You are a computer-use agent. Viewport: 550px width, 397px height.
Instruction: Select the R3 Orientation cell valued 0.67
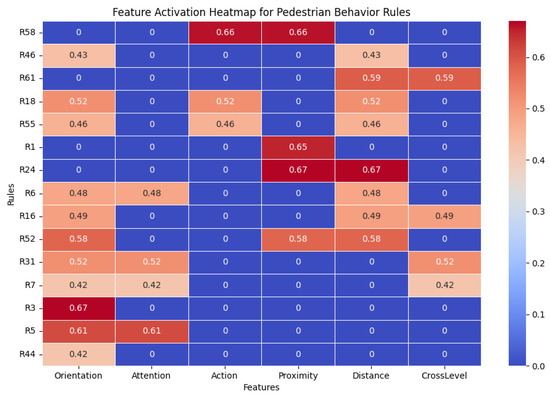79,308
